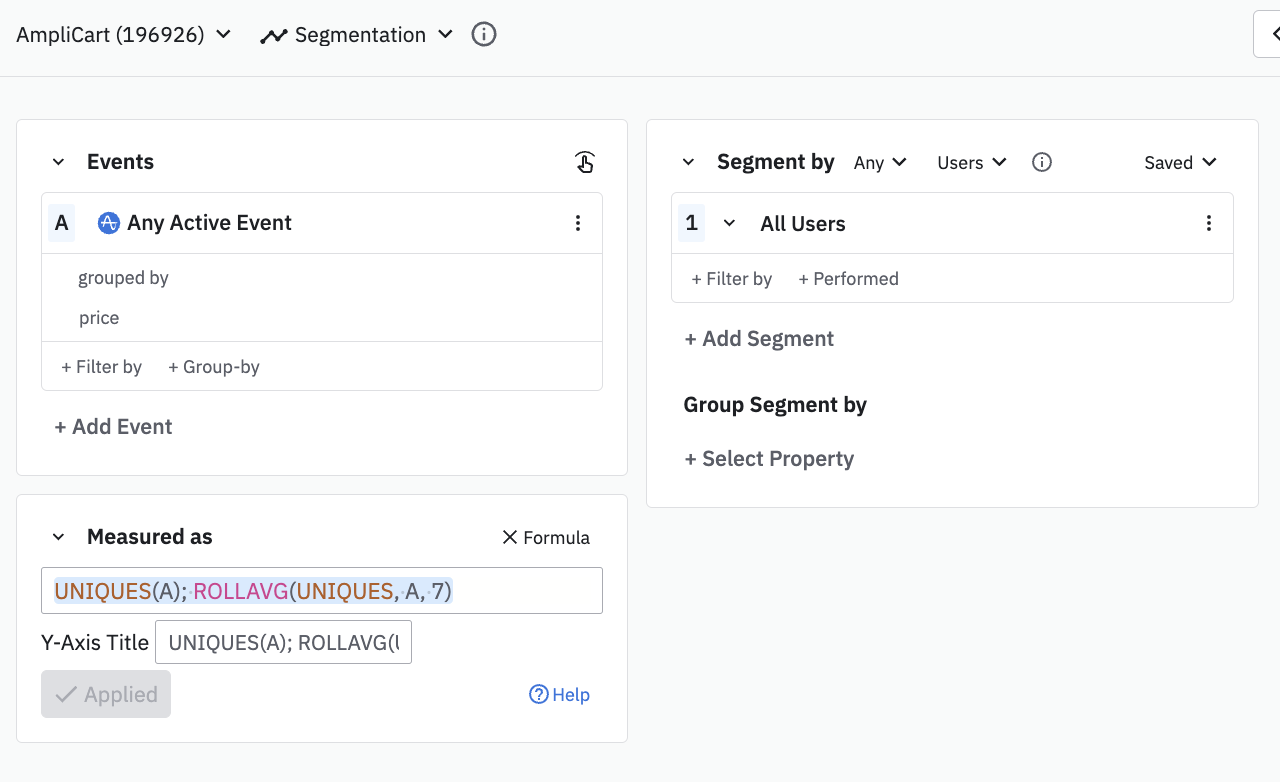Open the Segmentation chart type dropdown
This screenshot has width=1280, height=782.
[357, 35]
